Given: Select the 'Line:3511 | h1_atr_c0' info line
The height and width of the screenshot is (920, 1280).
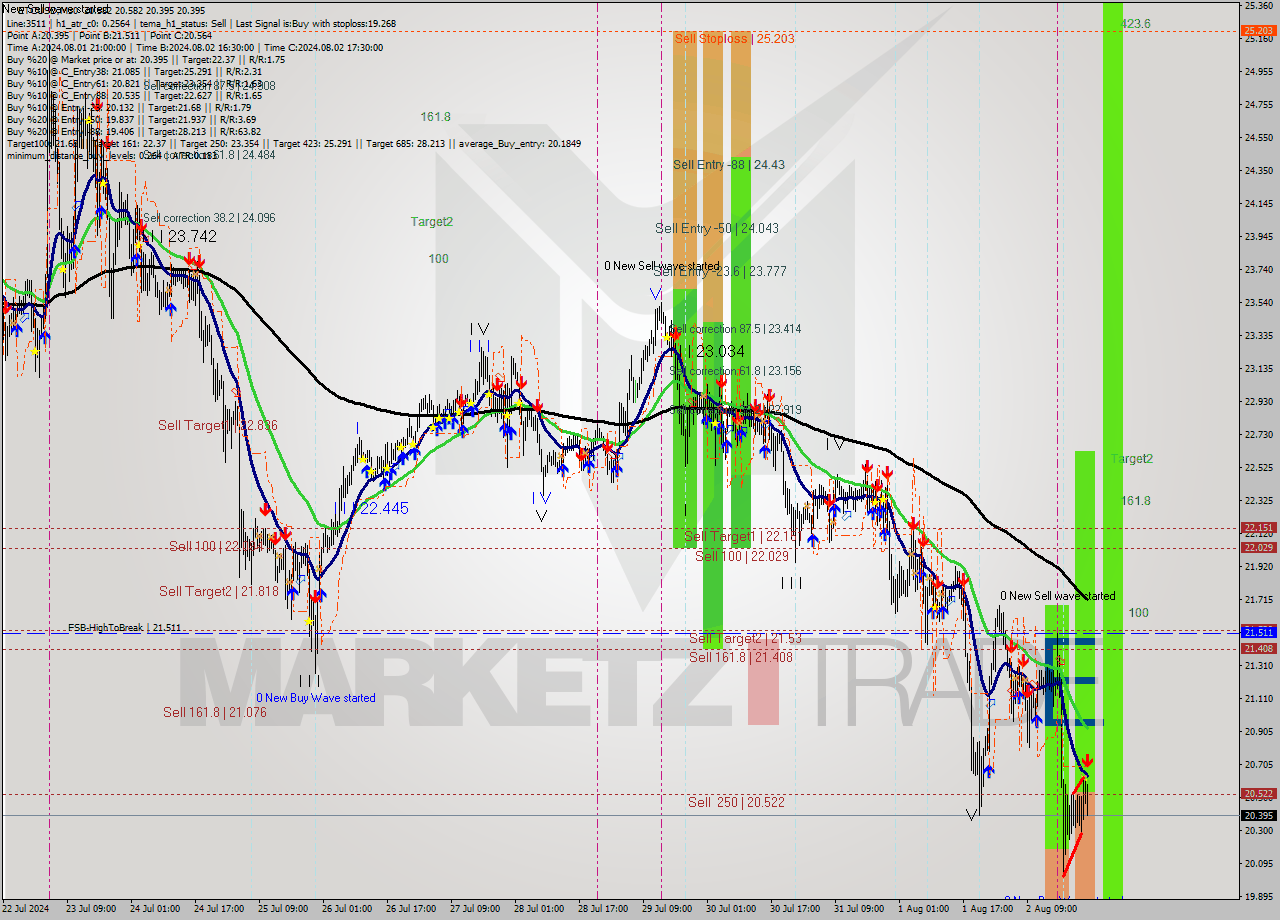Looking at the screenshot, I should coord(200,23).
